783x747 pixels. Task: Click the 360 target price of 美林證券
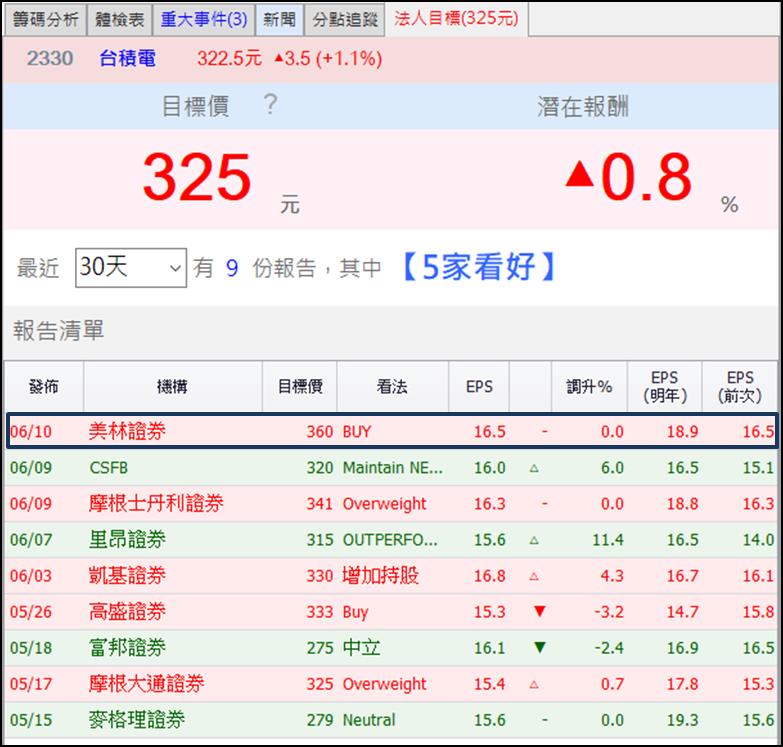click(320, 431)
